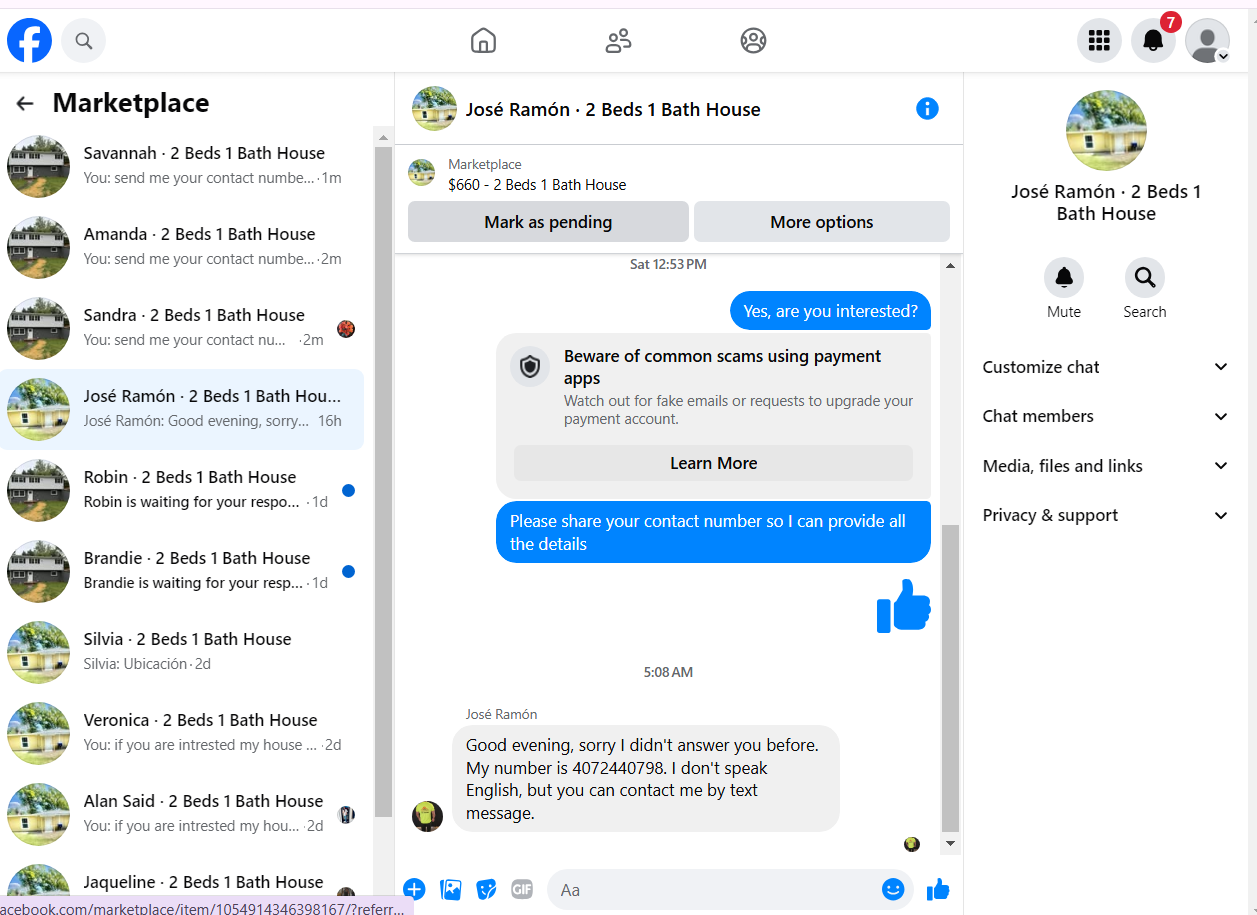Click the seen-by avatar under last message
This screenshot has height=915, width=1257.
tap(912, 844)
